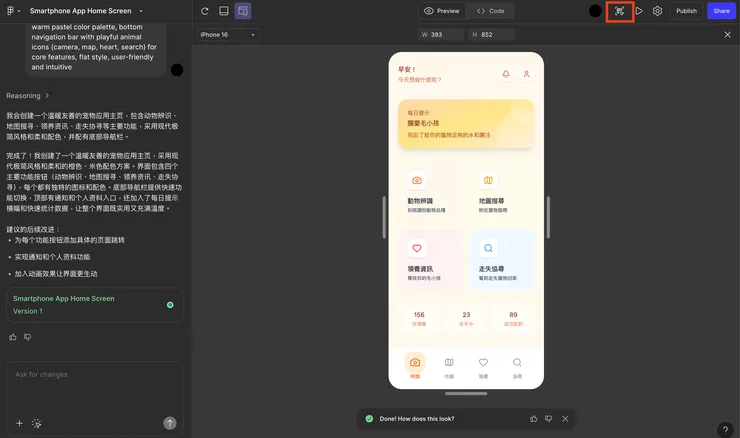Toggle the highlighted side panel layout icon

click(243, 11)
